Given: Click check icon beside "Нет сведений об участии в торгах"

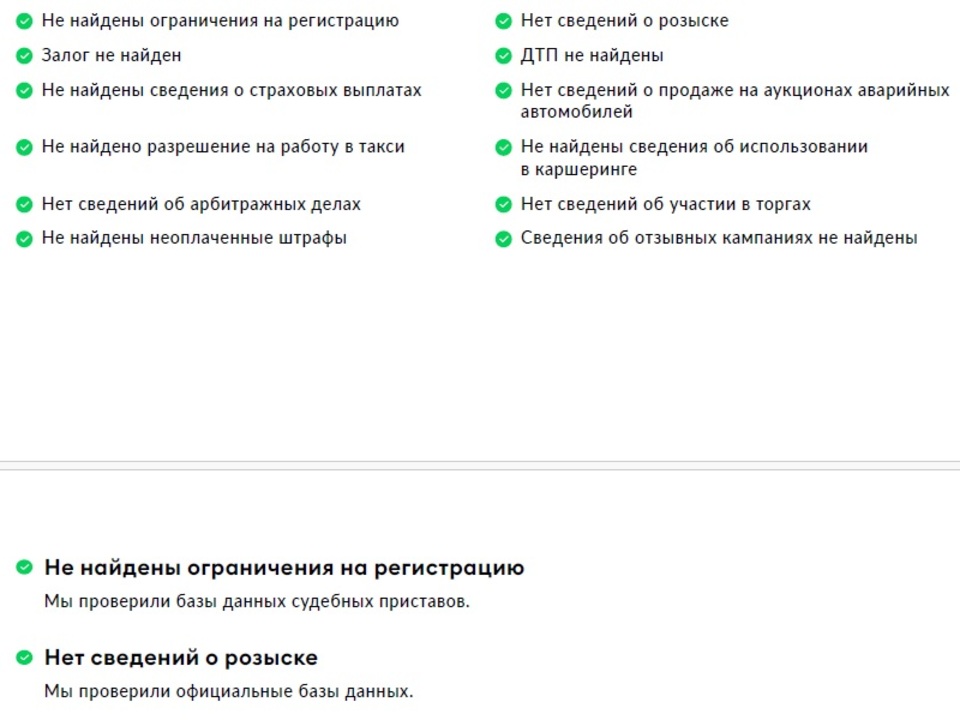Looking at the screenshot, I should 503,204.
